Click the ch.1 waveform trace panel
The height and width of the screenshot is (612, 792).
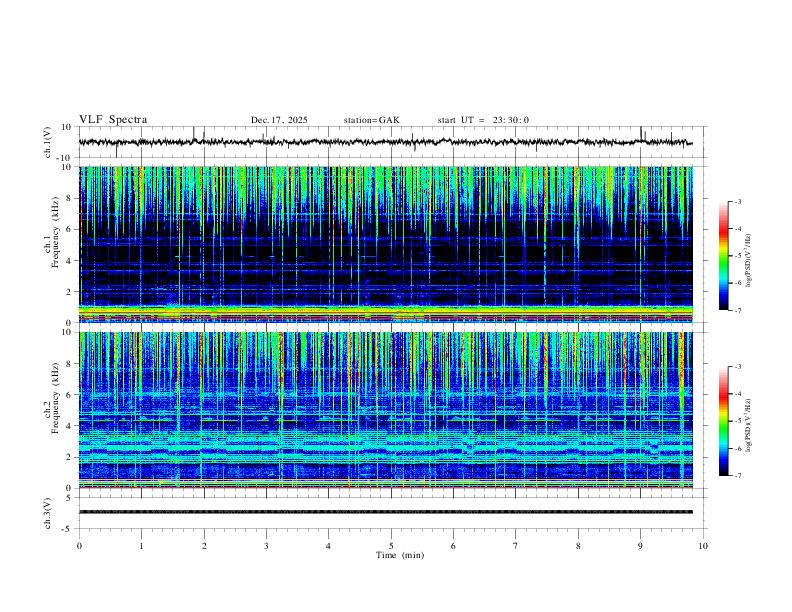[393, 142]
